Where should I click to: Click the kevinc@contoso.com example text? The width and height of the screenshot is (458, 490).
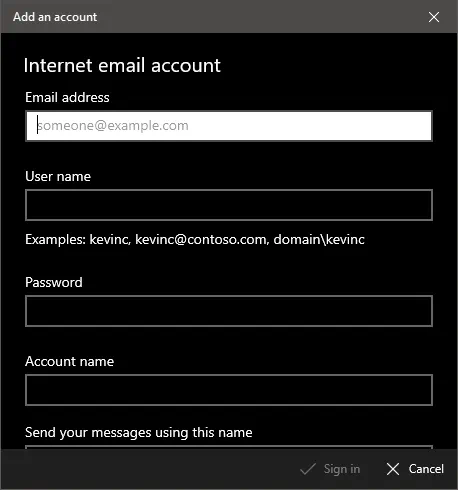pyautogui.click(x=202, y=240)
